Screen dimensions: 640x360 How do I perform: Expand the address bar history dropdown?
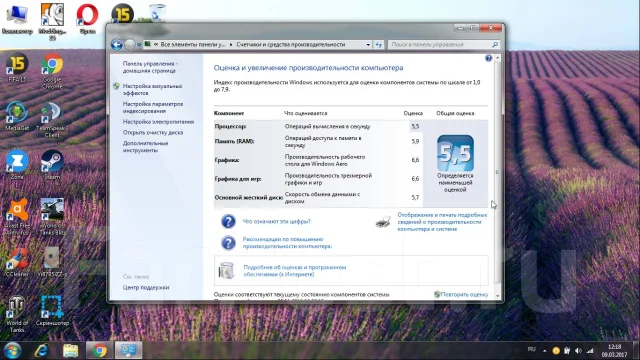(x=368, y=44)
